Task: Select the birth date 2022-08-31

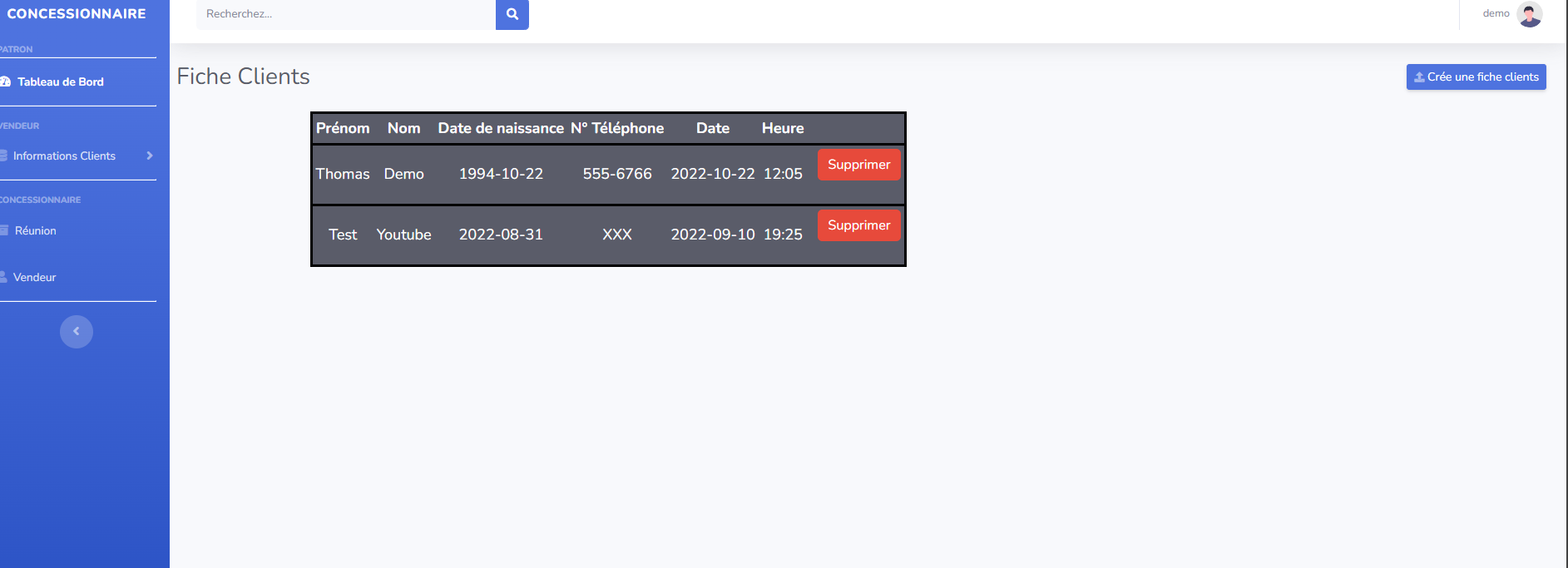Action: click(x=501, y=235)
